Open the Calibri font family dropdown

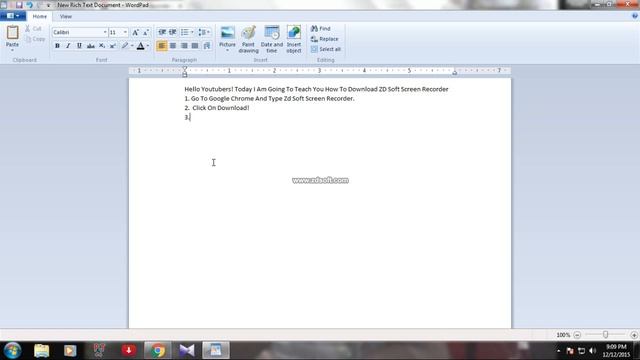(104, 32)
